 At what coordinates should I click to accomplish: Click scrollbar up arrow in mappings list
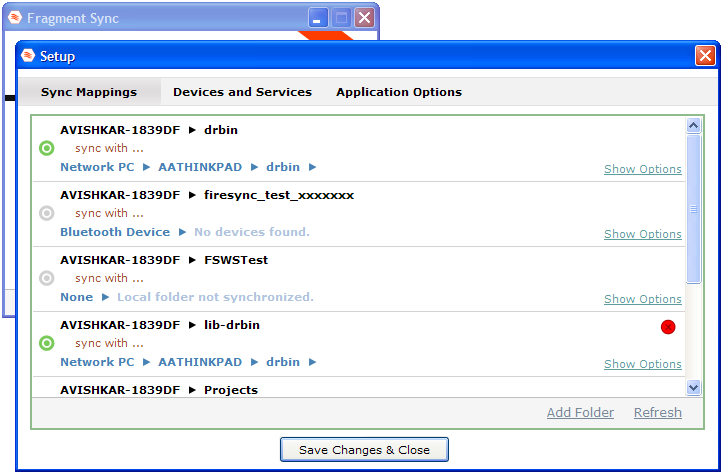coord(694,126)
